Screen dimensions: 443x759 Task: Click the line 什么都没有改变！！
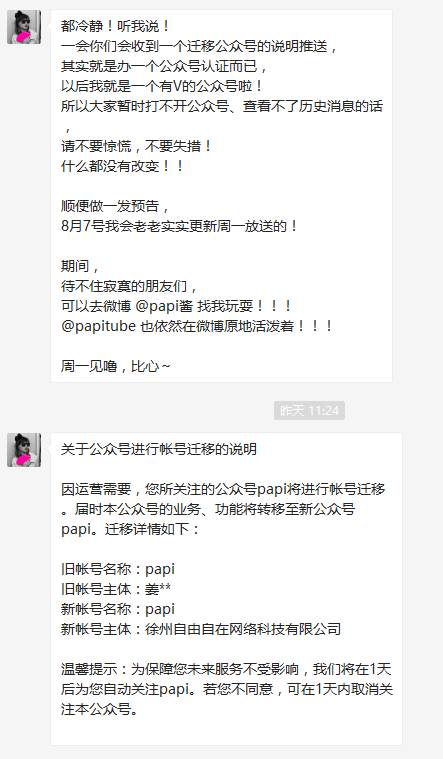[122, 166]
